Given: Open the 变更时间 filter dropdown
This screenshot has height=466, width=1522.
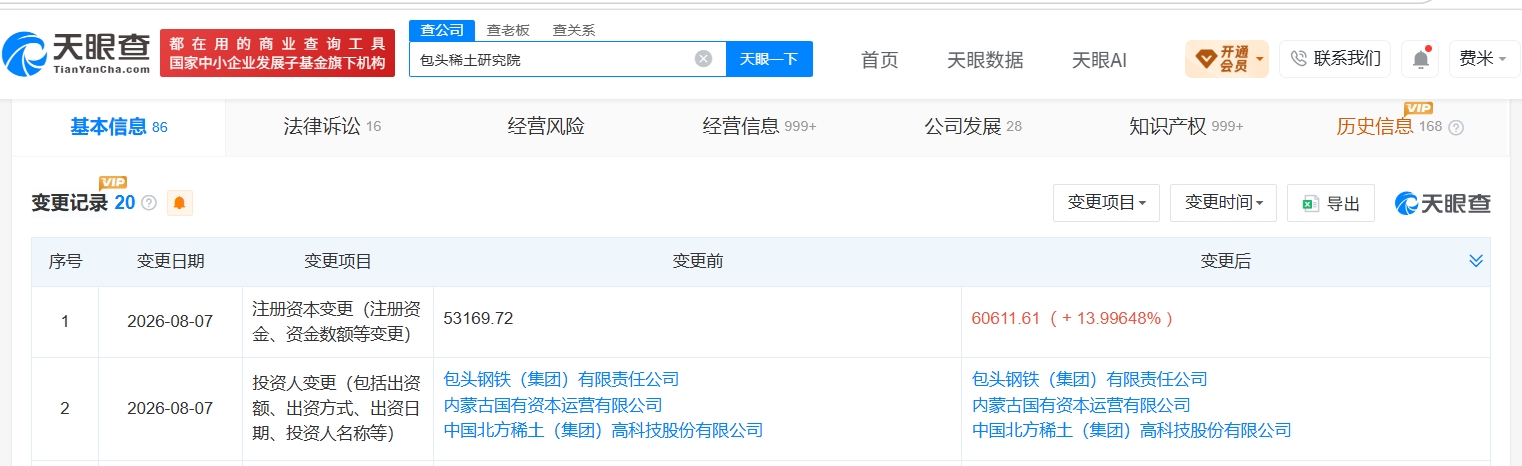Looking at the screenshot, I should click(1223, 203).
